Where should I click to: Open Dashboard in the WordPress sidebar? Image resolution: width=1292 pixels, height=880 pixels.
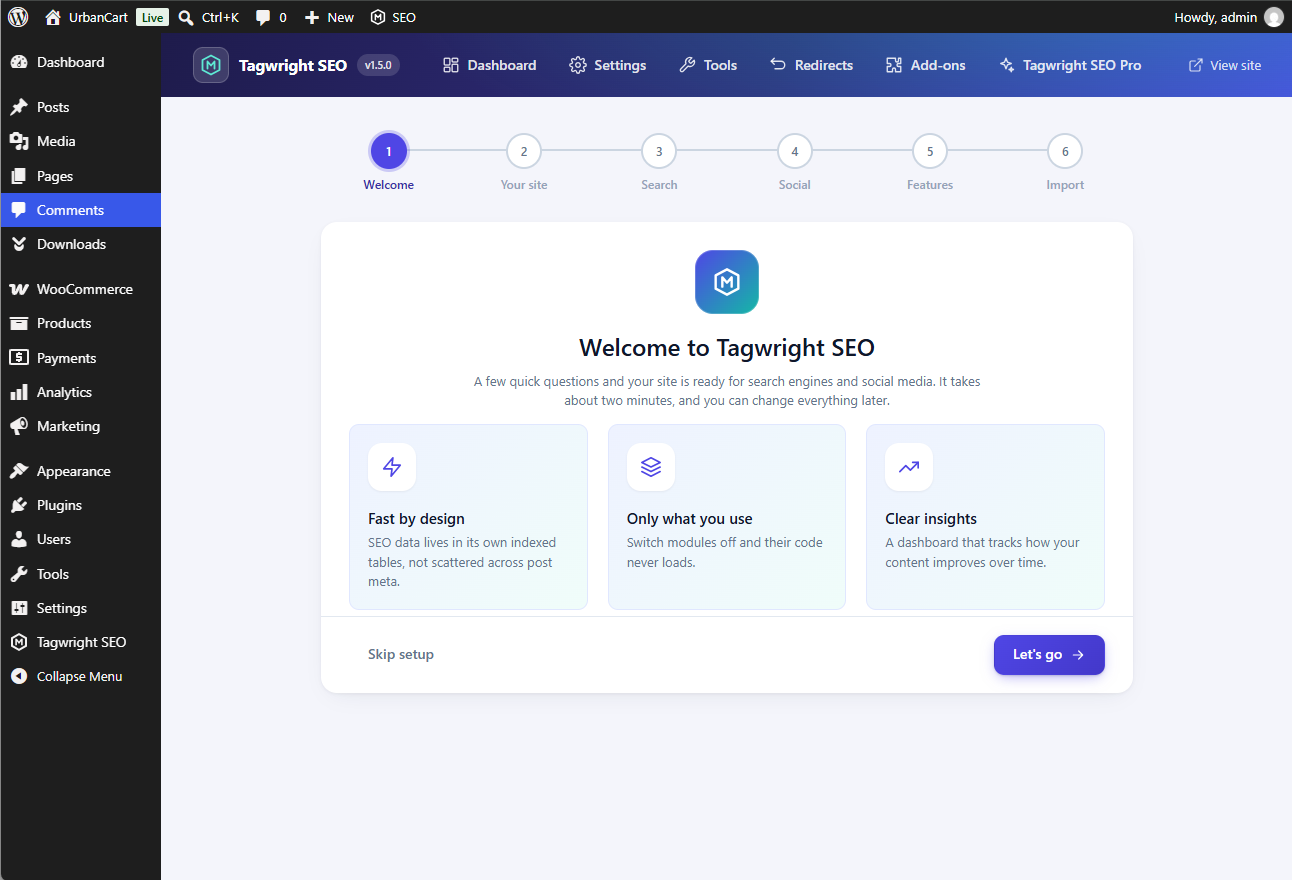pyautogui.click(x=80, y=62)
